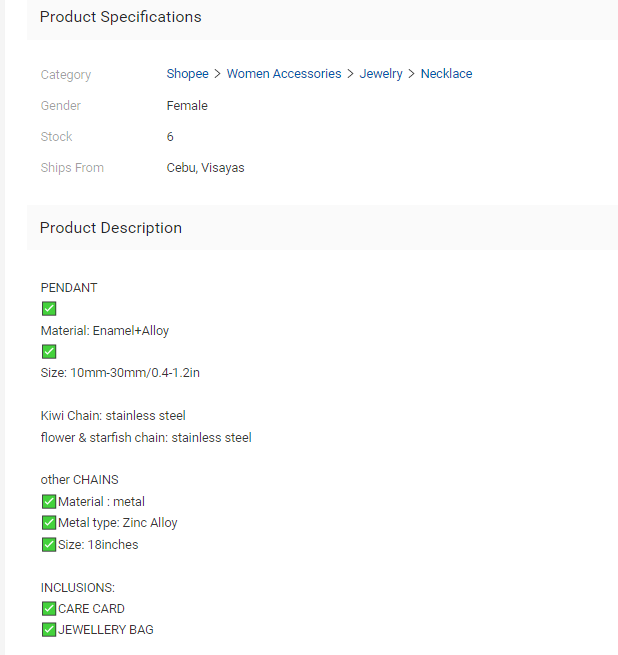Click the green checkmark above Material: Enamel+Alloy
Viewport: 618px width, 655px height.
(x=49, y=309)
